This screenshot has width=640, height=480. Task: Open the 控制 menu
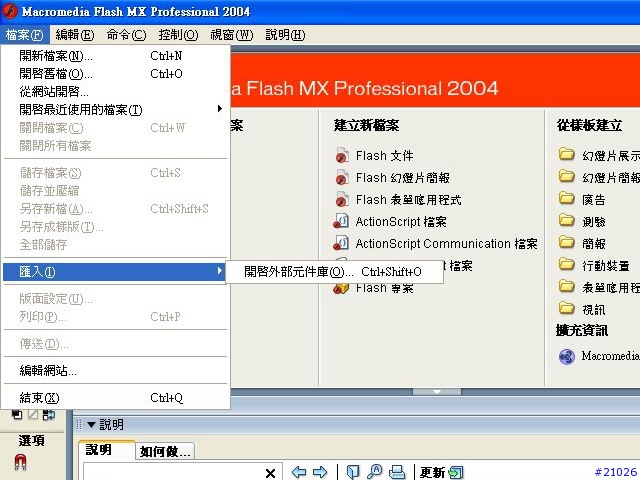178,35
